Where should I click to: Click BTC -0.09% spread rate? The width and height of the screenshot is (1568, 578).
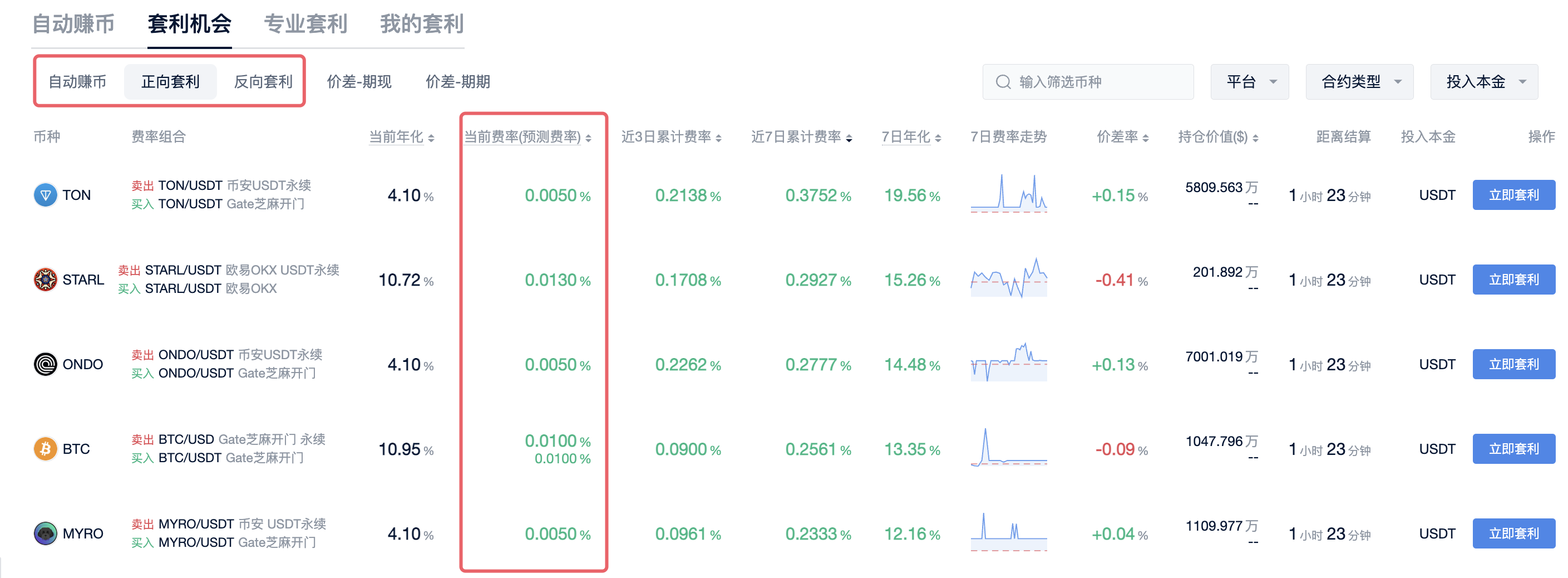1121,449
